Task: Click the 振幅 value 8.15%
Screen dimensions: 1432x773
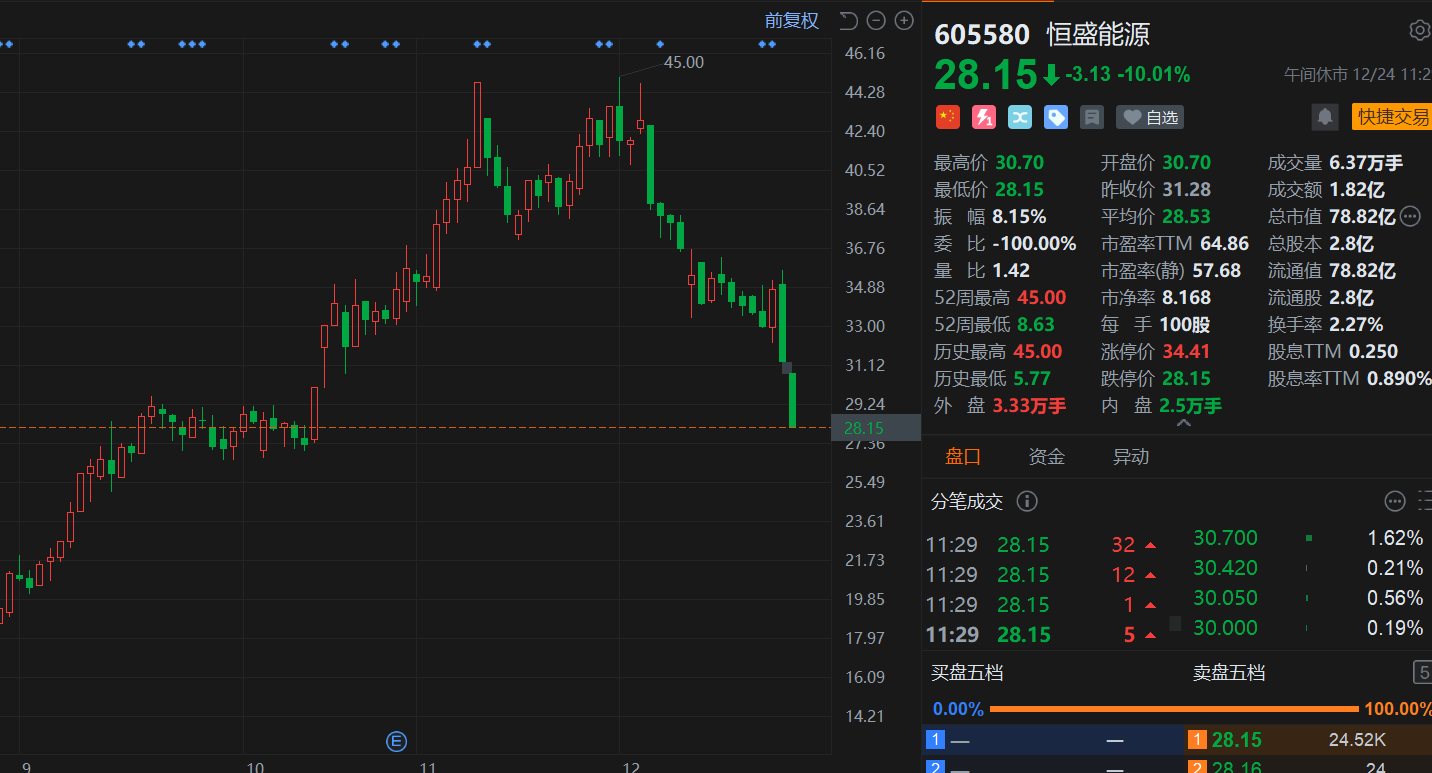Action: [x=1019, y=216]
